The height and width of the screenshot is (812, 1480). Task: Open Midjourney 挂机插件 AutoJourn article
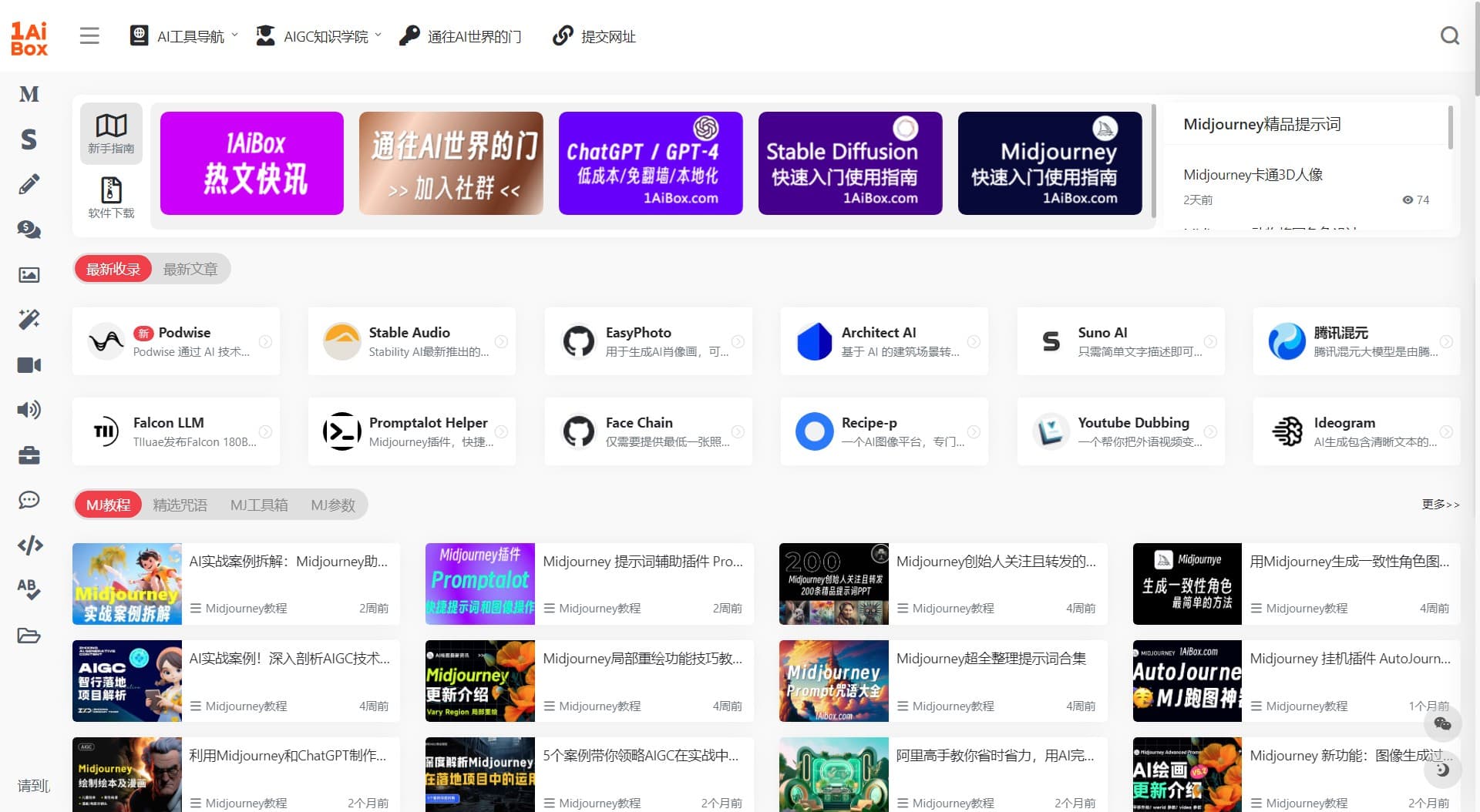[1350, 659]
